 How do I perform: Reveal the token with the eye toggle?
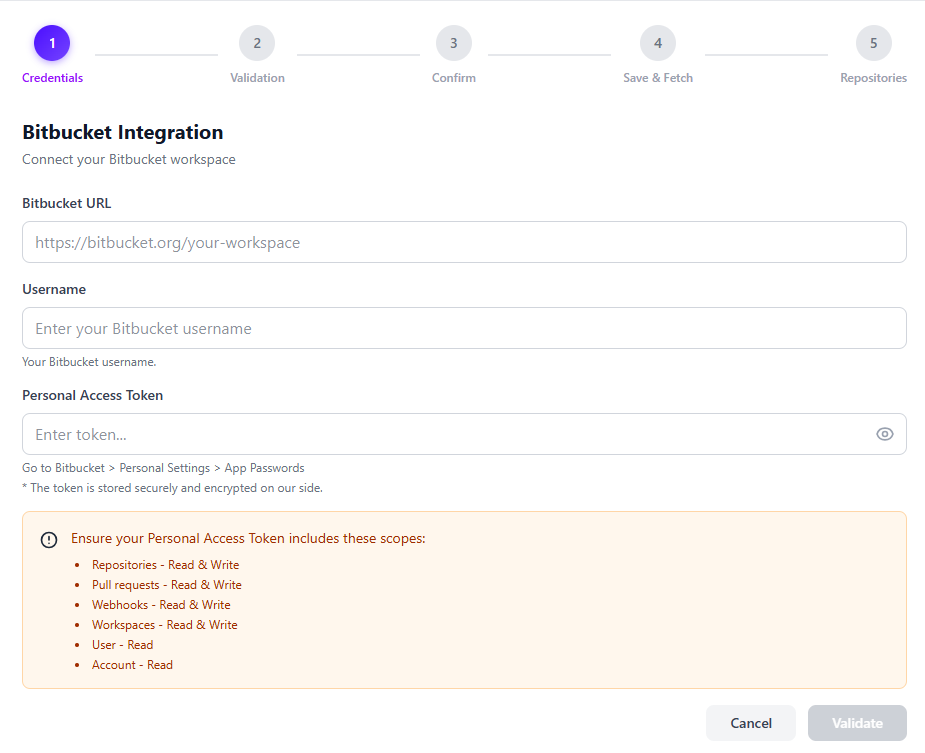point(884,433)
